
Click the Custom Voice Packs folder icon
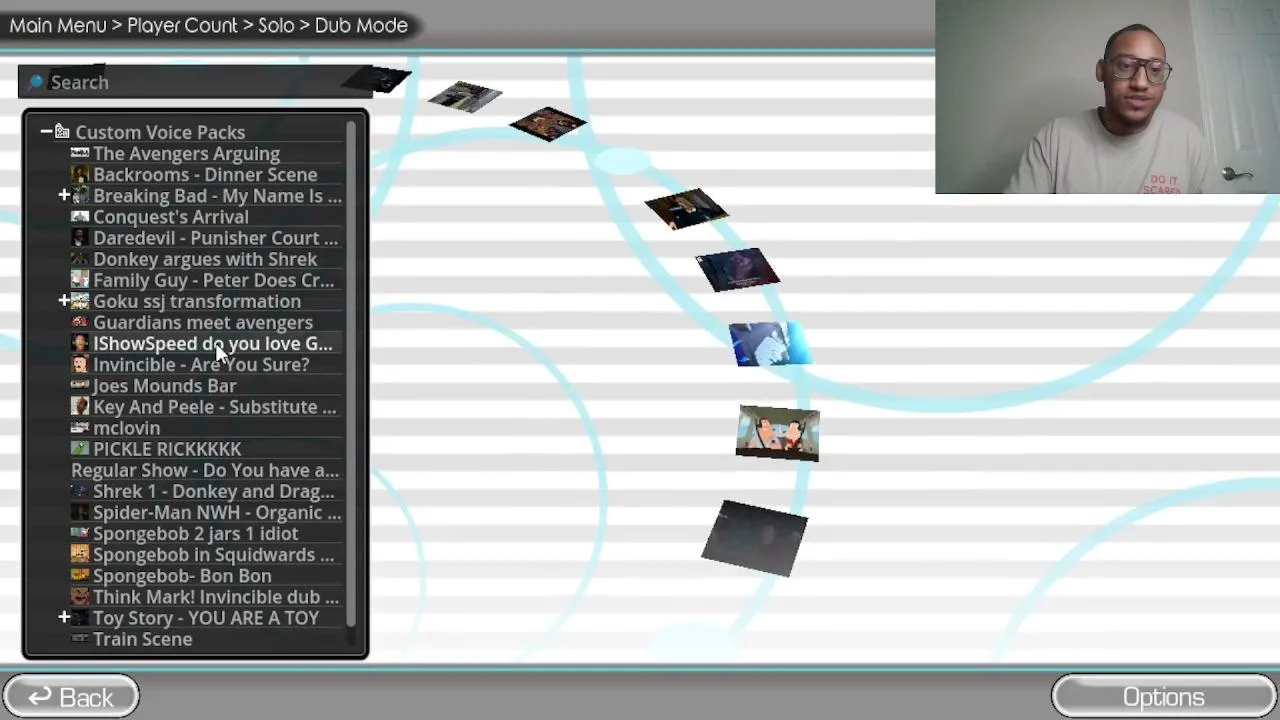tap(62, 132)
